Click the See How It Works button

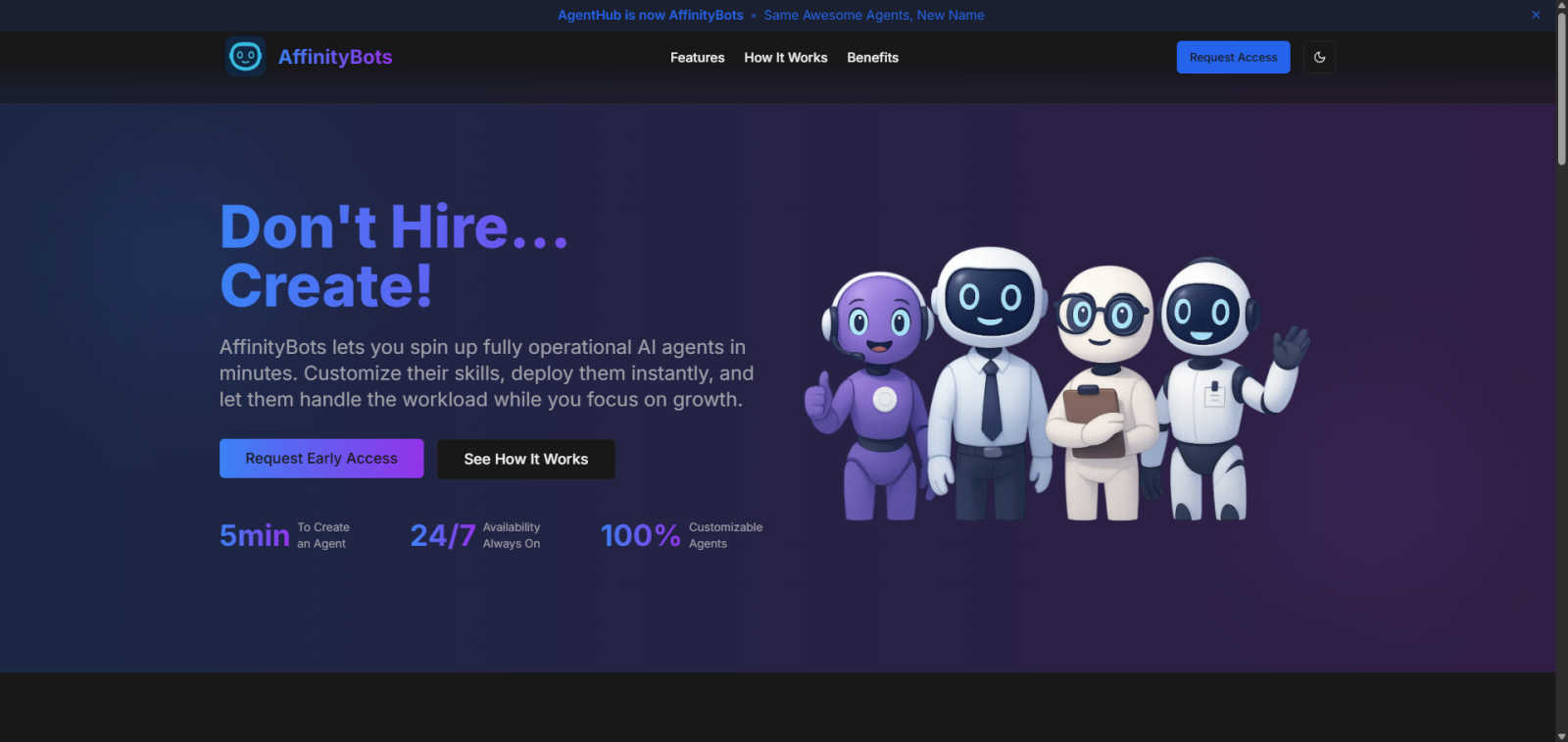point(525,459)
